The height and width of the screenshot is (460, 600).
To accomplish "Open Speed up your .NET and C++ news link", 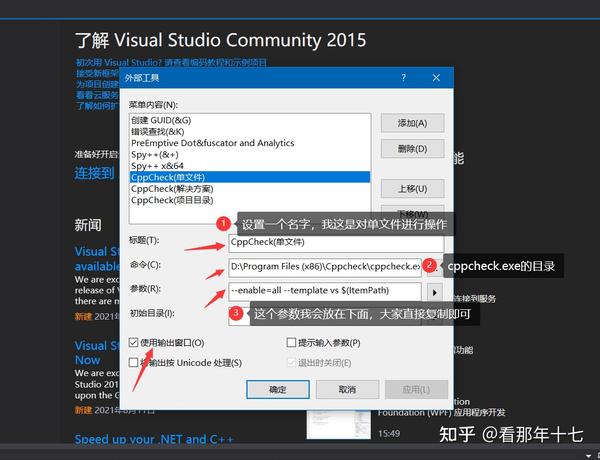I will [x=154, y=439].
